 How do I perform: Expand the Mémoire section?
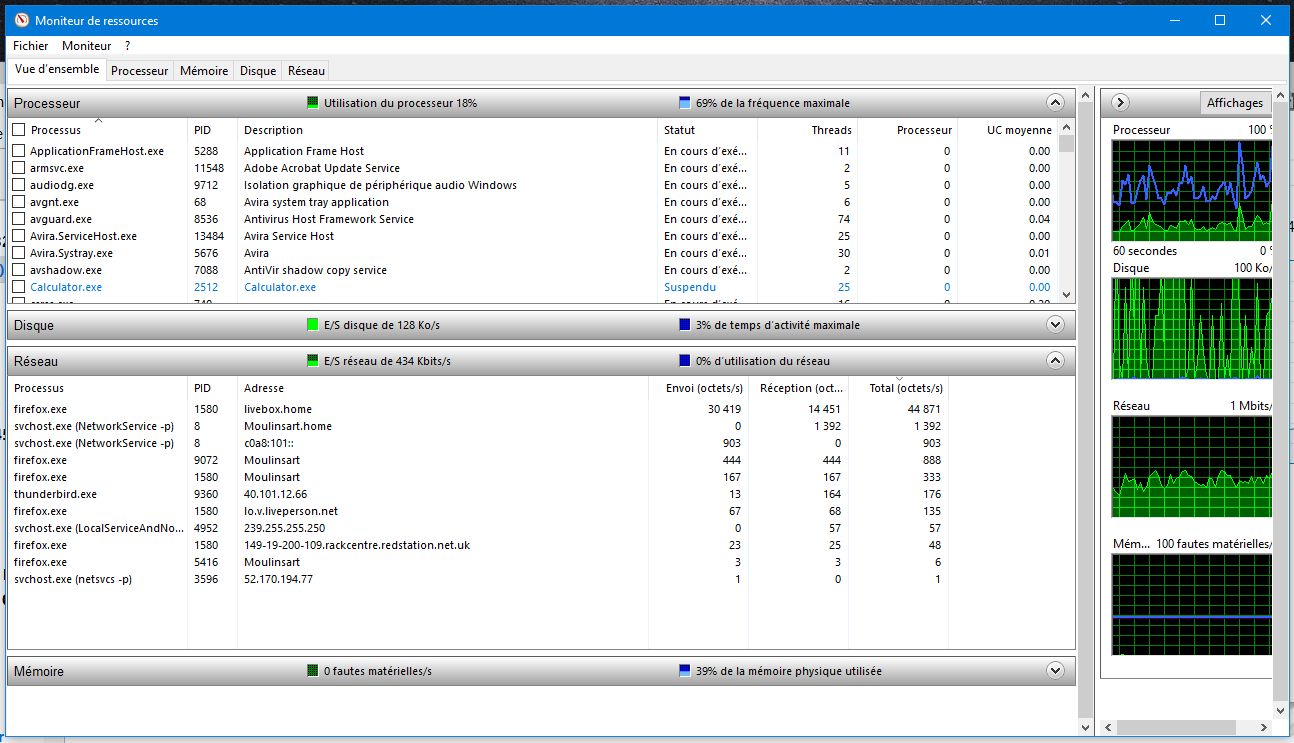pos(1054,670)
